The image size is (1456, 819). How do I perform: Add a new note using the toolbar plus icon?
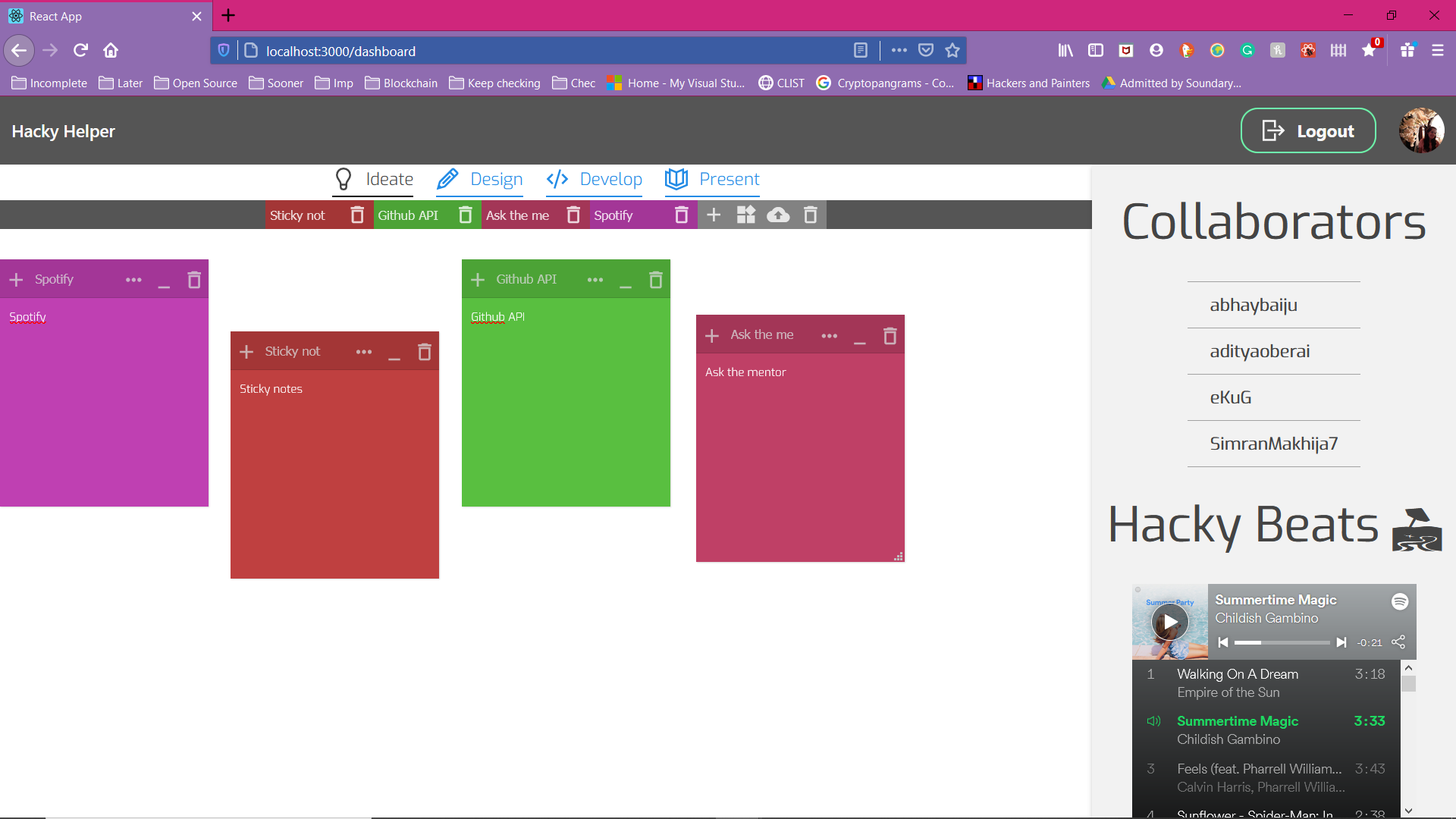pos(714,215)
